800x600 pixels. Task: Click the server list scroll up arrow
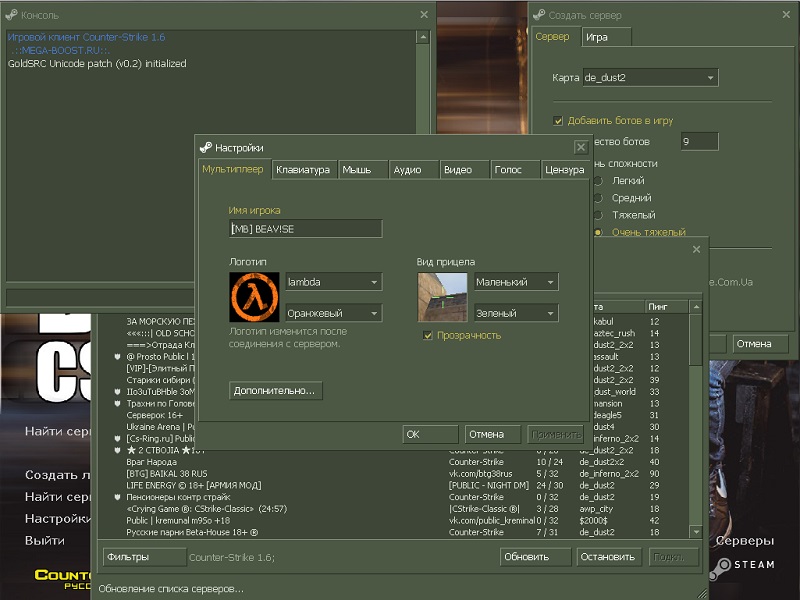(696, 307)
